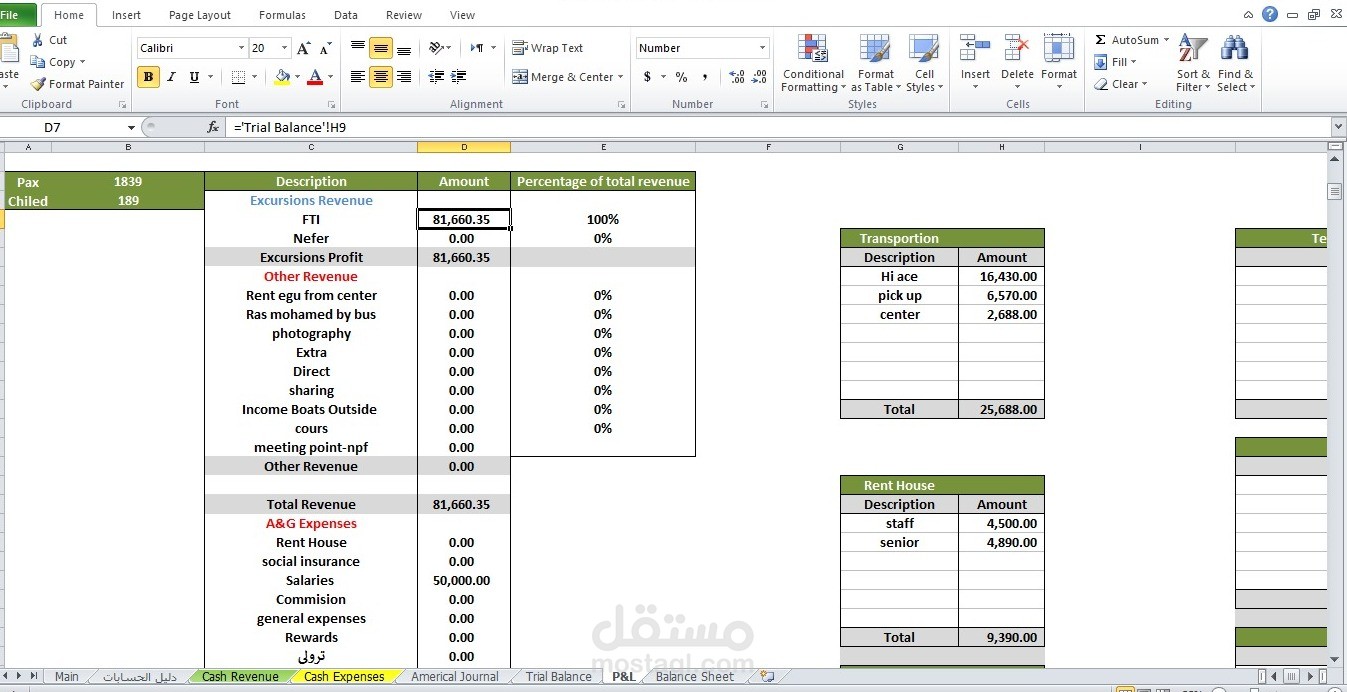
Task: Toggle Wrap Text for the cell
Action: click(548, 48)
